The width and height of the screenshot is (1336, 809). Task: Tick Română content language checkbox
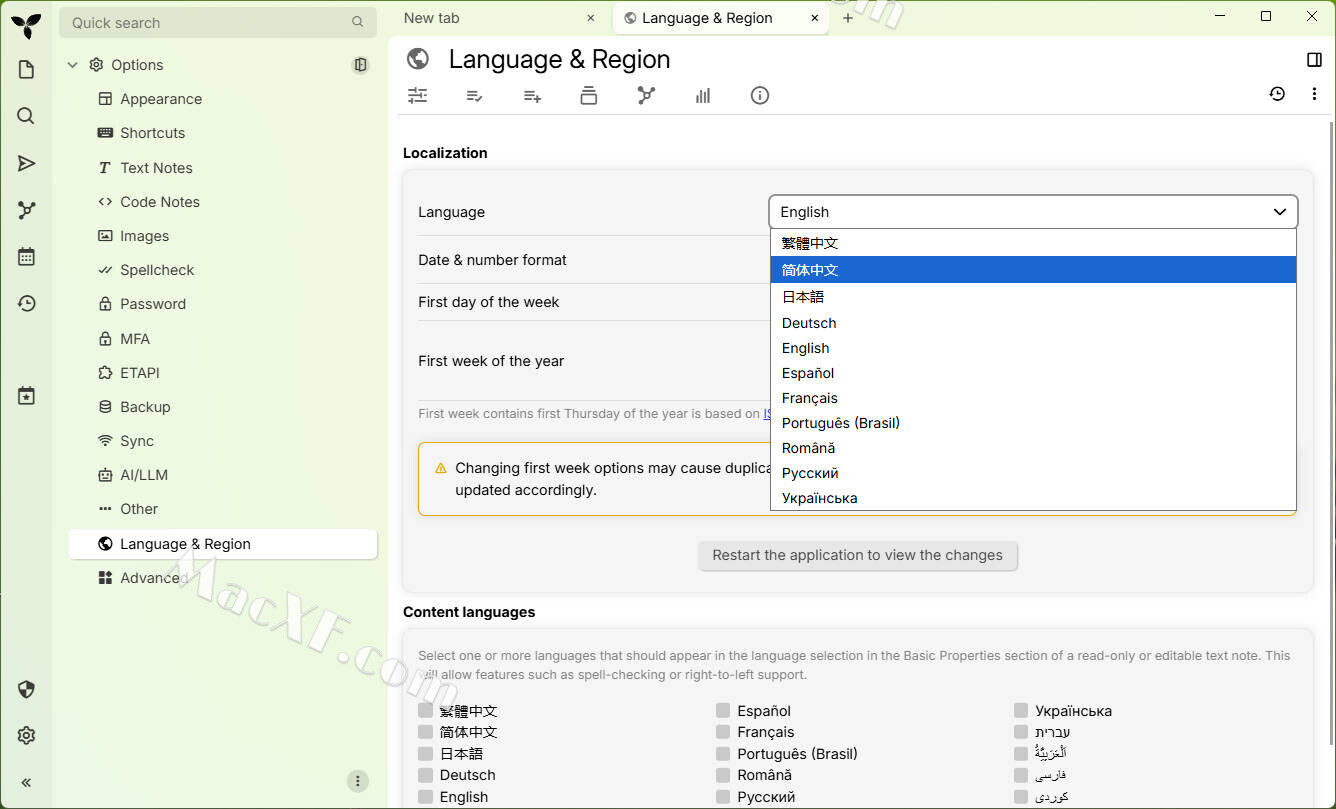click(x=723, y=775)
